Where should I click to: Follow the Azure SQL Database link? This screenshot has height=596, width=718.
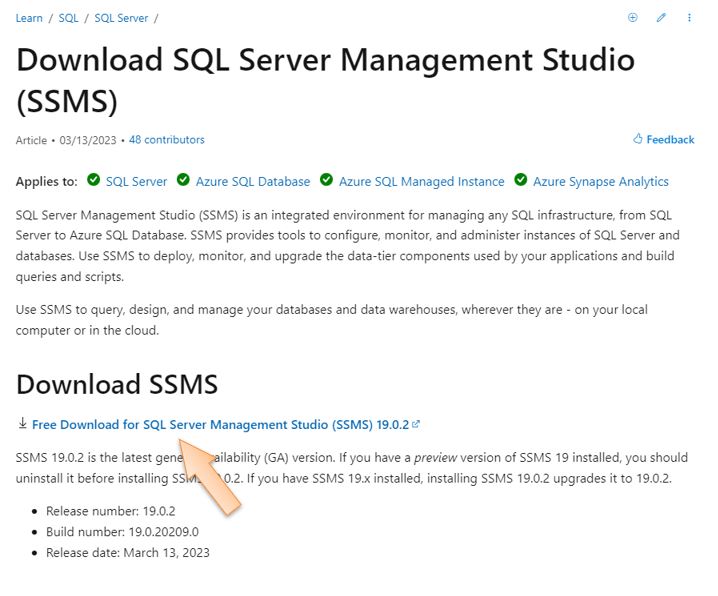253,181
